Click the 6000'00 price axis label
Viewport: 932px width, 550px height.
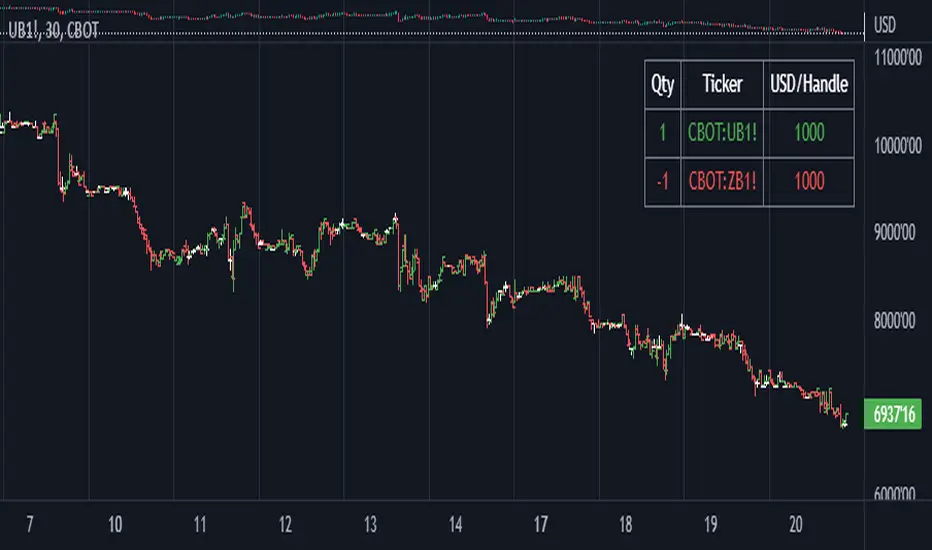click(x=895, y=495)
